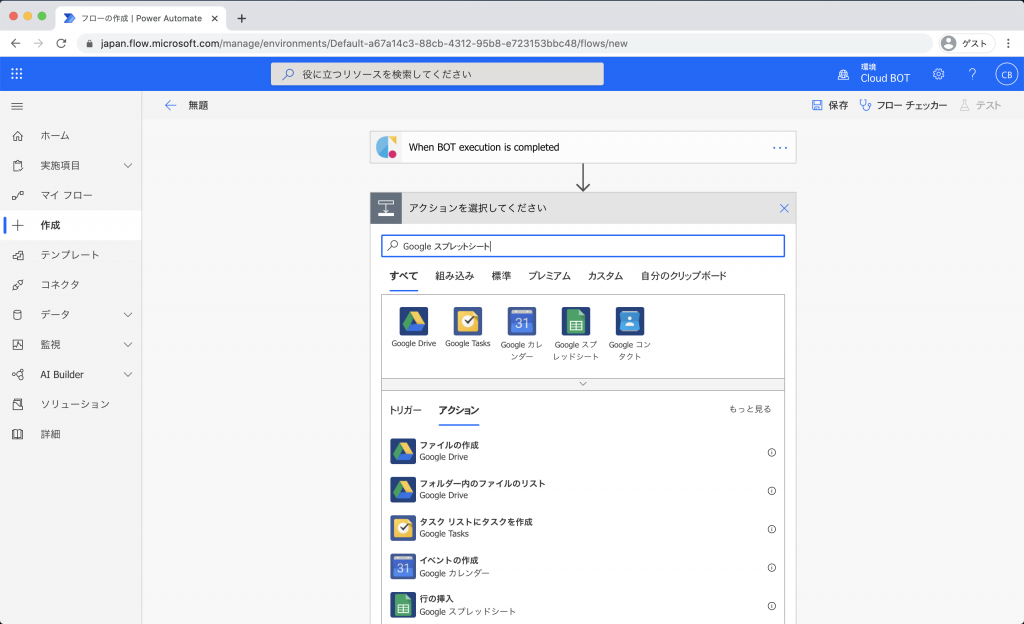Click the top resource search box

pos(437,74)
